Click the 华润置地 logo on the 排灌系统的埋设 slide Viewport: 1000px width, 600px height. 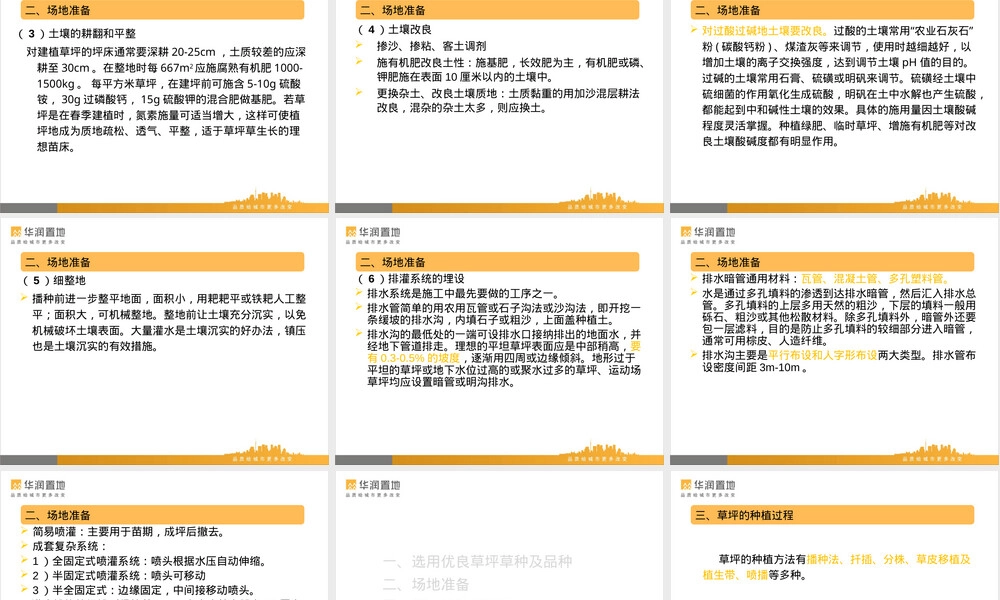pos(373,235)
